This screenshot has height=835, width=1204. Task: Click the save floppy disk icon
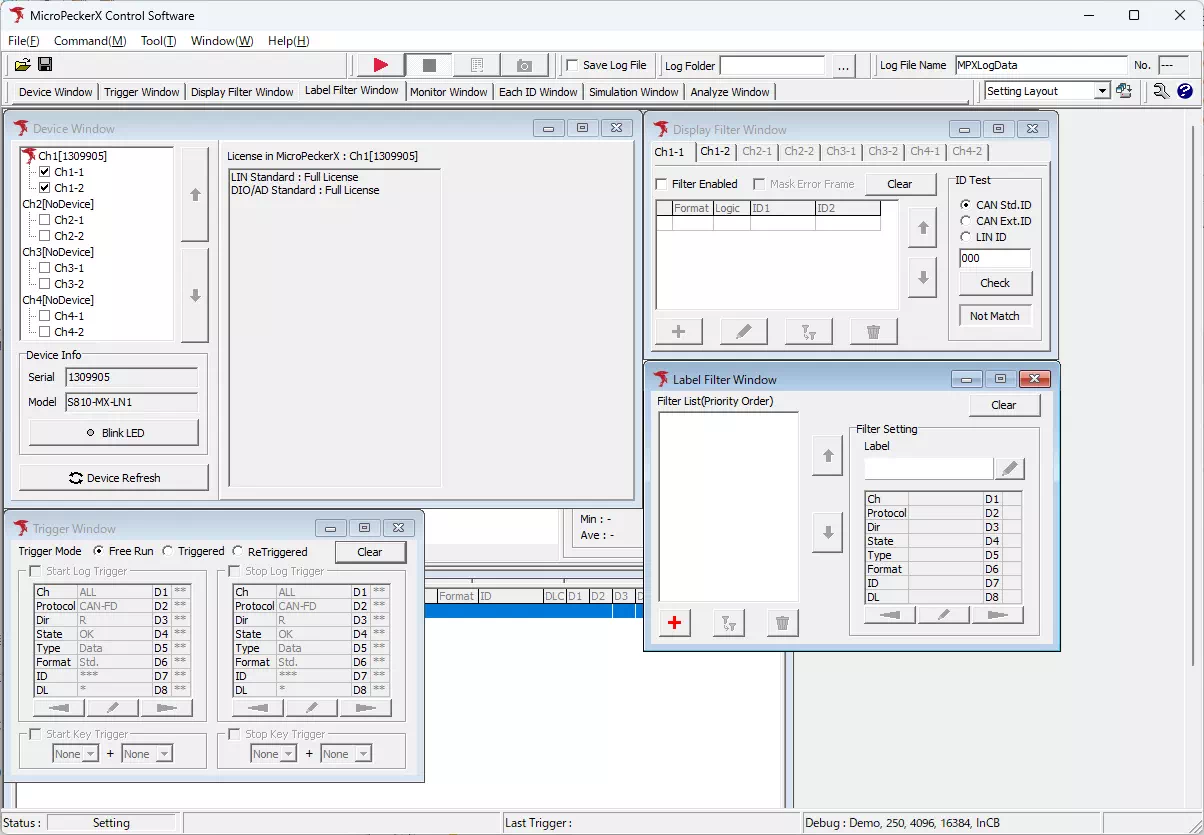(x=45, y=65)
